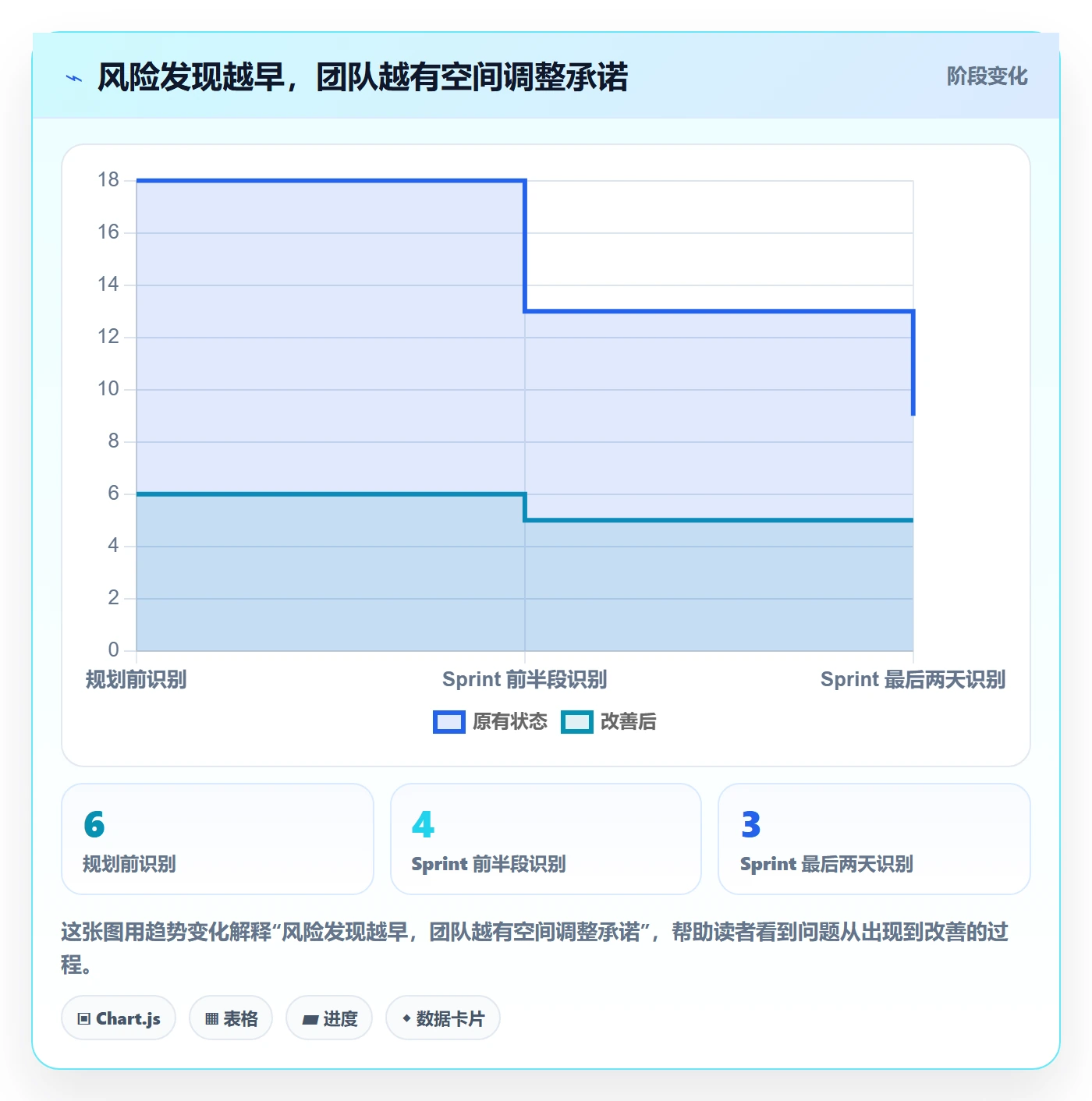Click the y-axis value 6
The image size is (1092, 1101).
click(x=114, y=494)
